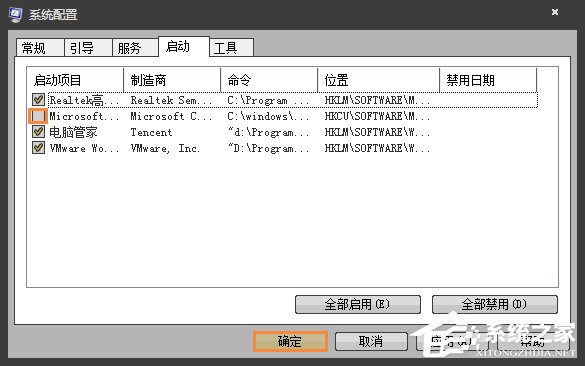Disable the VMware Workstation startup checkbox
585x366 pixels.
[38, 148]
